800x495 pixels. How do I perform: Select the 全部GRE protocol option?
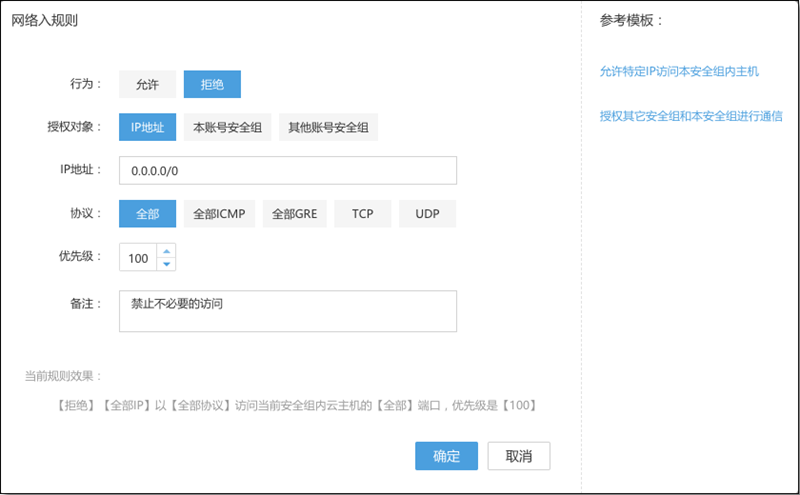point(295,214)
